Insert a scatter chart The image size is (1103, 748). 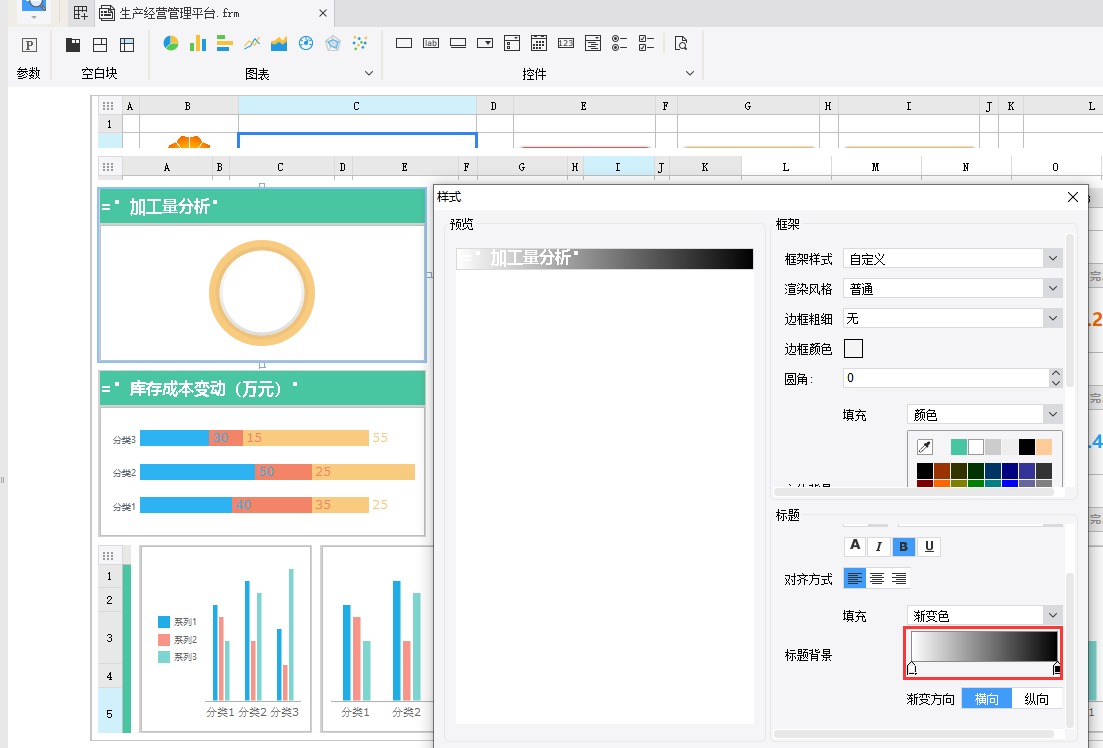pyautogui.click(x=359, y=44)
